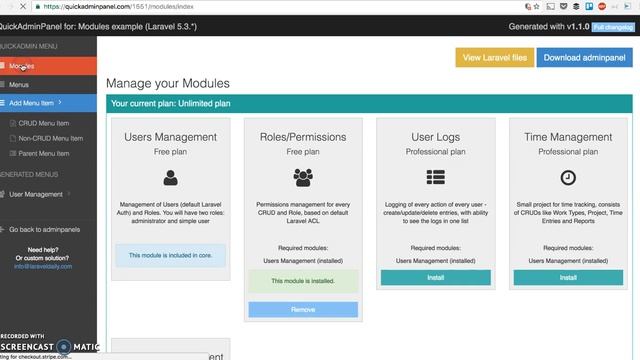Click the Go back arrow icon in sidebar

coord(2,229)
